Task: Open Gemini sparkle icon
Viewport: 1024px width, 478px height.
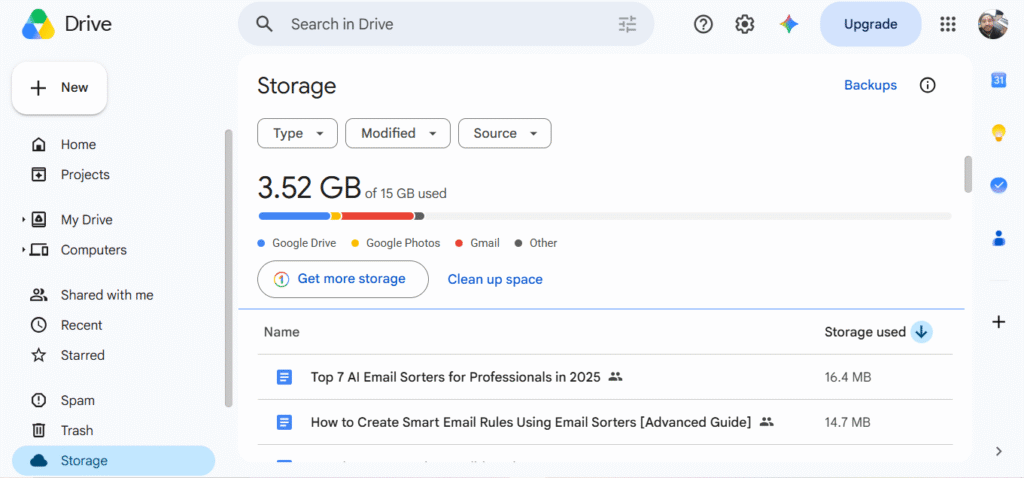Action: [789, 24]
